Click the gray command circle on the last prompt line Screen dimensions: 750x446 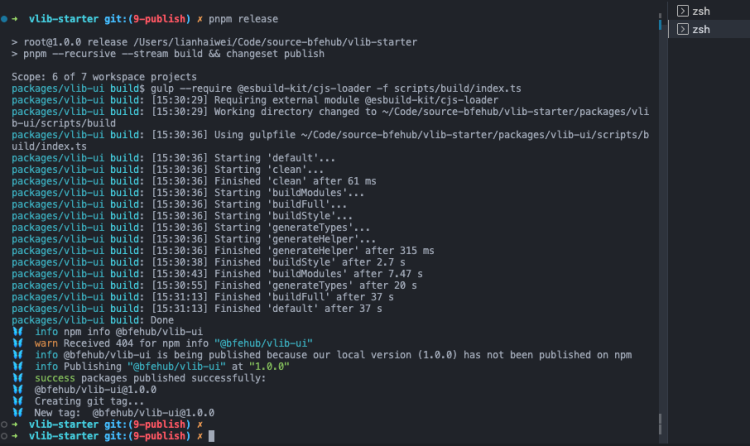tap(4, 436)
